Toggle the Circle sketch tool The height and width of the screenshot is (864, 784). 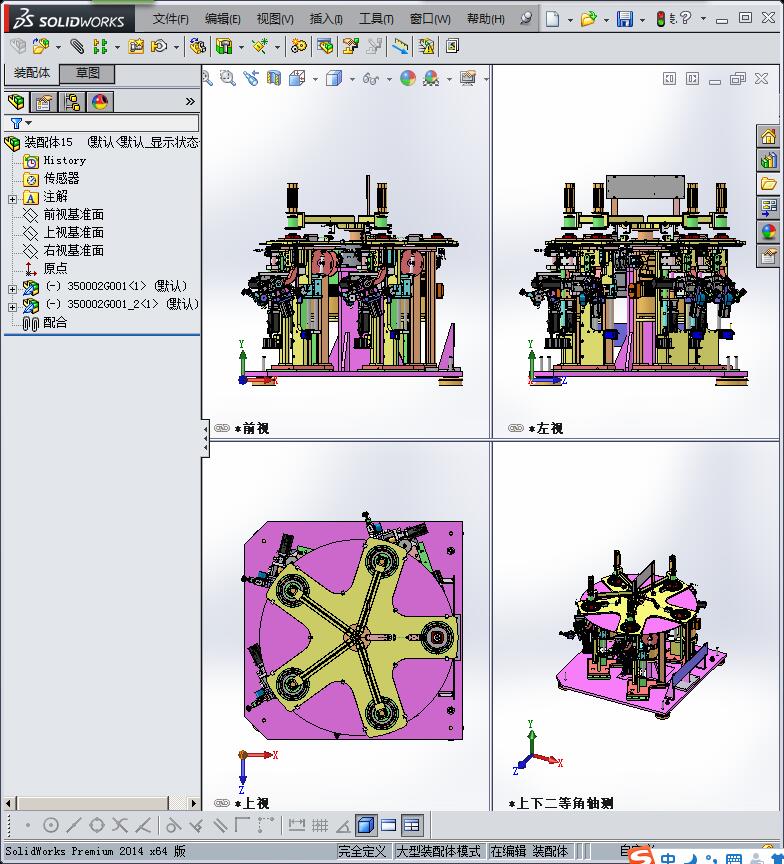[x=51, y=825]
